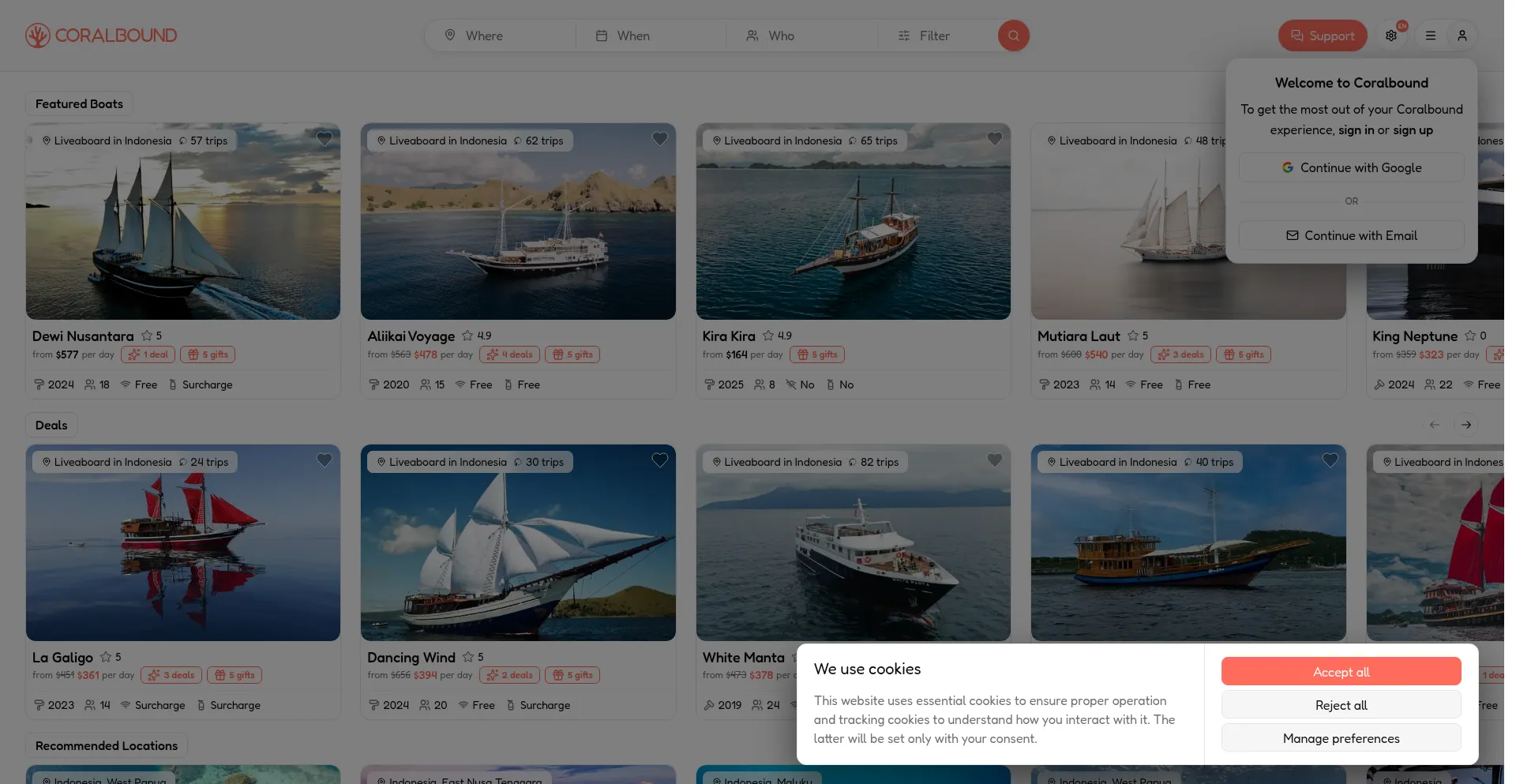
Task: Open the King Neptune title
Action: click(1415, 336)
